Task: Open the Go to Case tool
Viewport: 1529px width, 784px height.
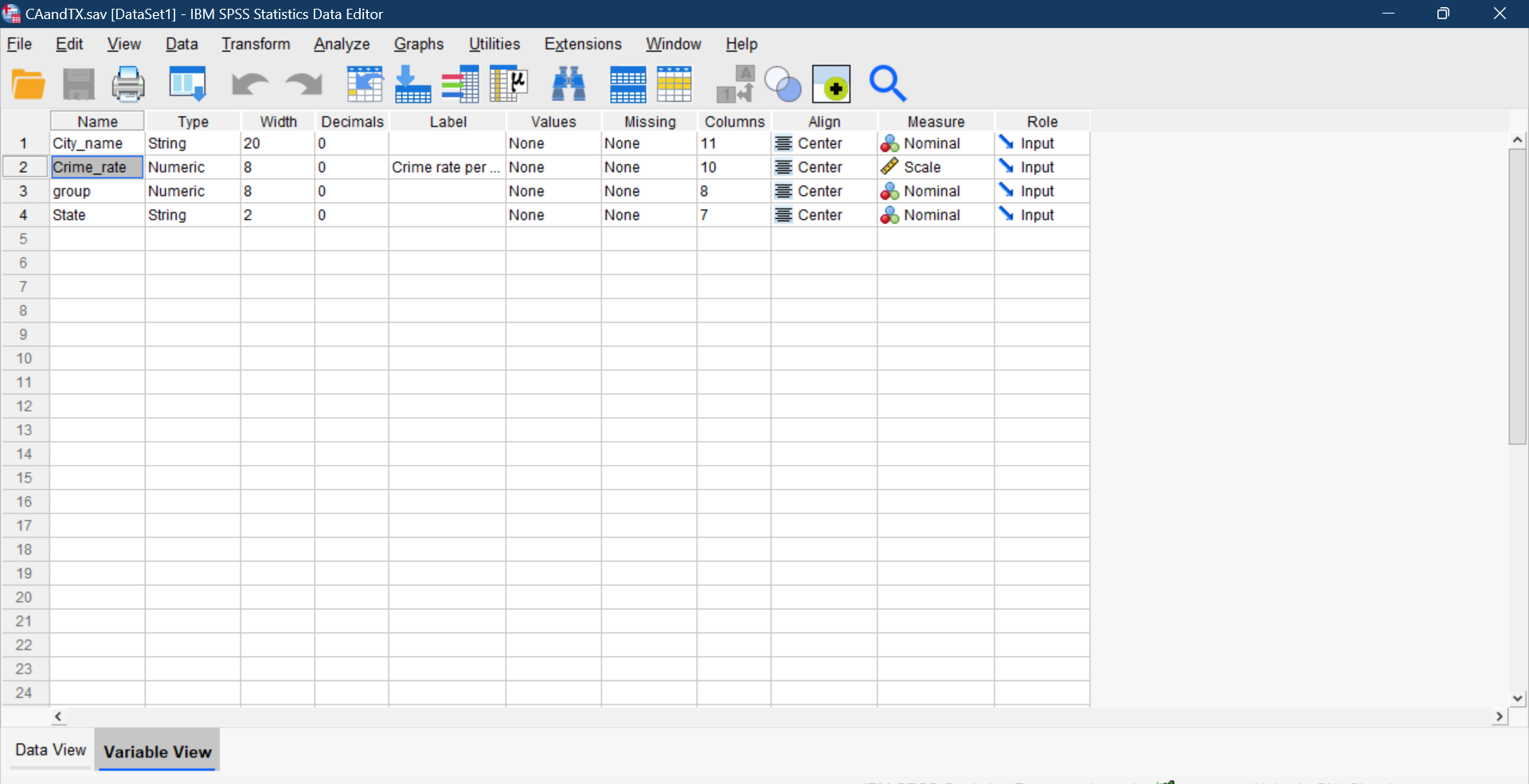Action: tap(365, 84)
